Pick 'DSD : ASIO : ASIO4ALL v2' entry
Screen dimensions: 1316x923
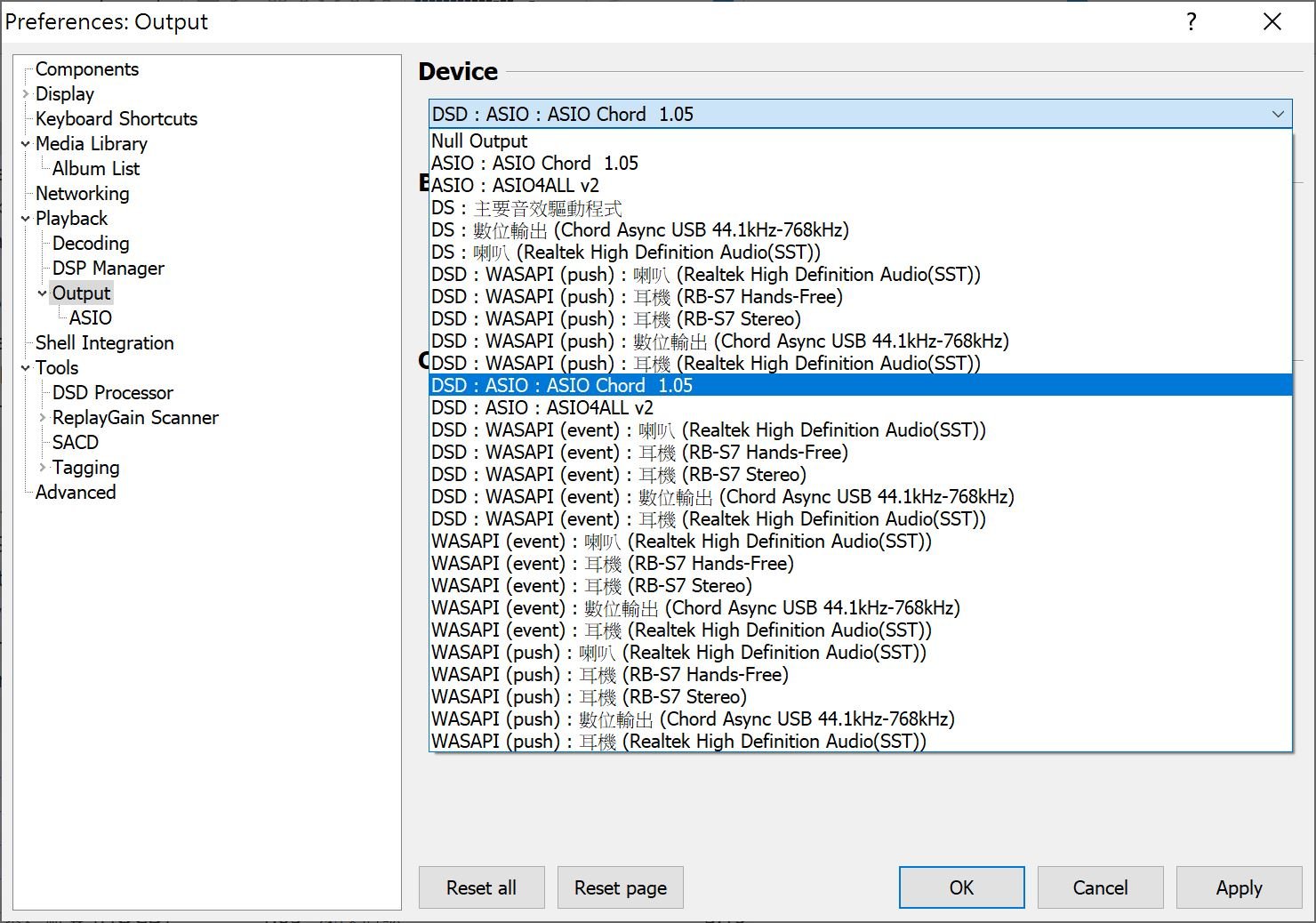pos(860,407)
